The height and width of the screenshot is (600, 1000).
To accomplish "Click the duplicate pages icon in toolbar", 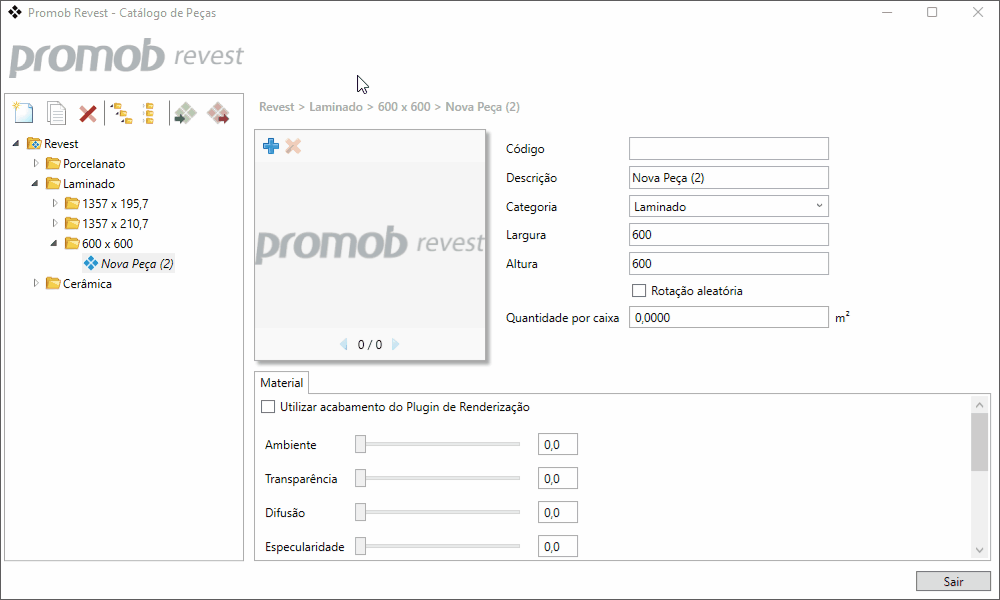I will pyautogui.click(x=56, y=113).
